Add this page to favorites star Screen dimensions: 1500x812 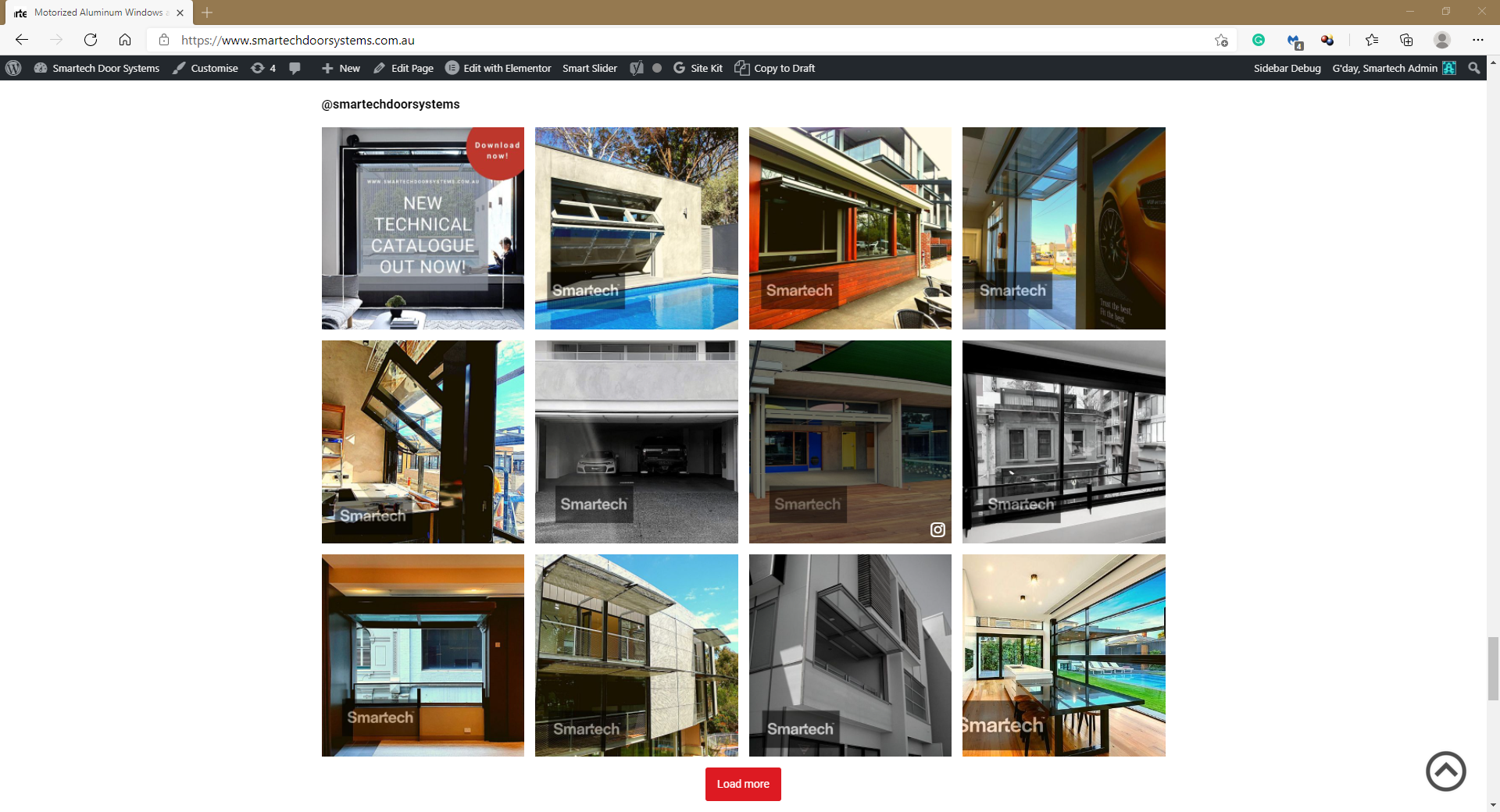[x=1221, y=40]
